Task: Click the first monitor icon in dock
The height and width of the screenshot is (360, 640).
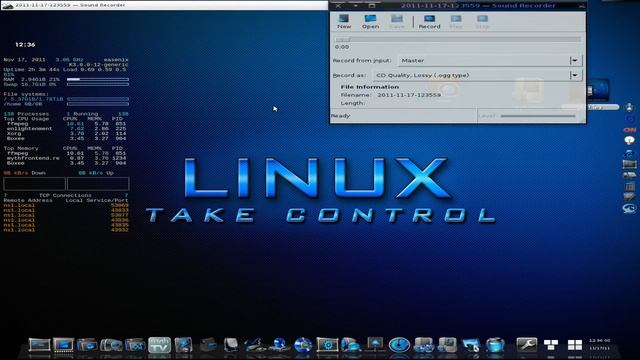Action: (x=39, y=345)
